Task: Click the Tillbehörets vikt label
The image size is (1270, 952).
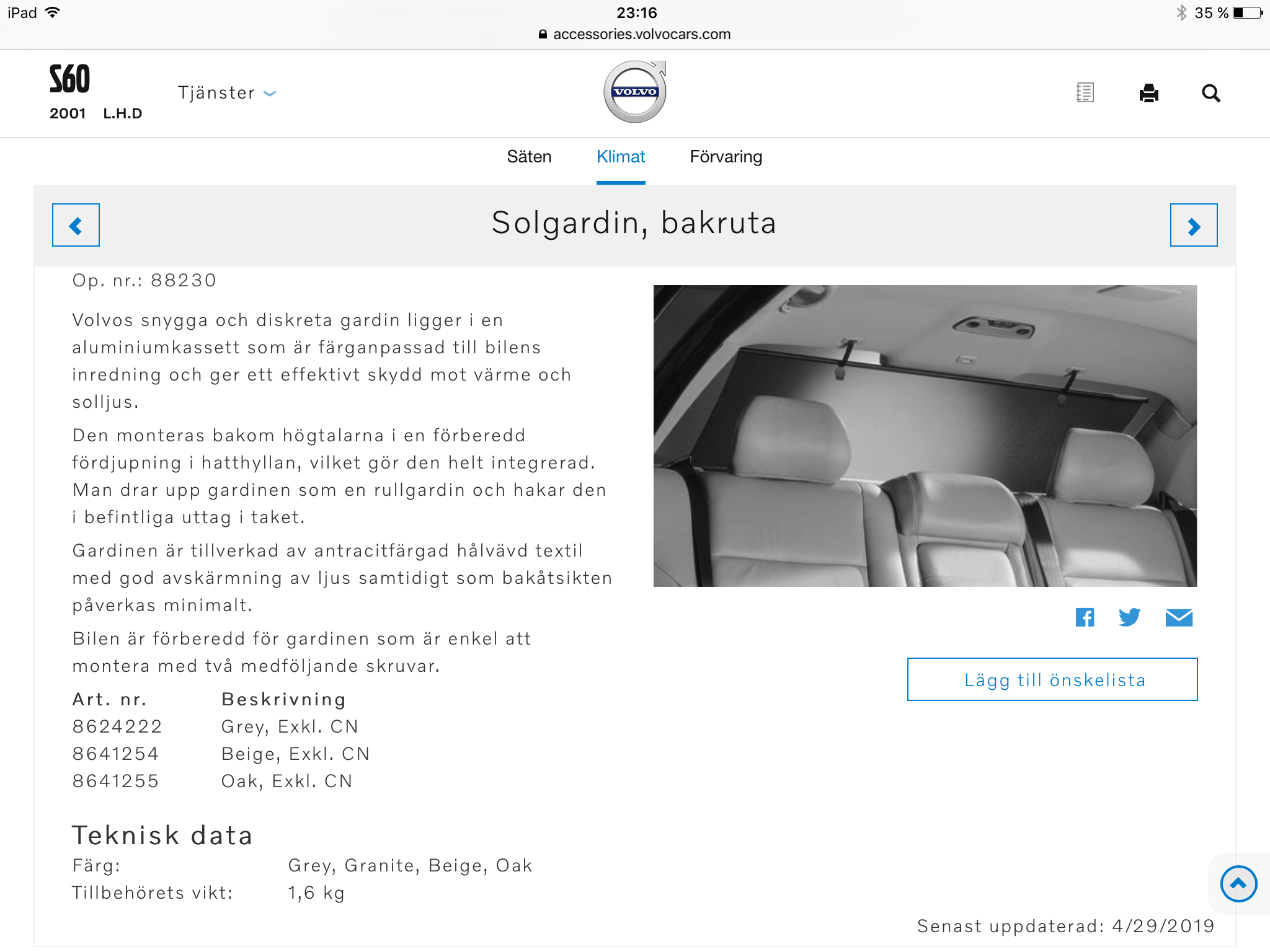Action: [x=153, y=893]
